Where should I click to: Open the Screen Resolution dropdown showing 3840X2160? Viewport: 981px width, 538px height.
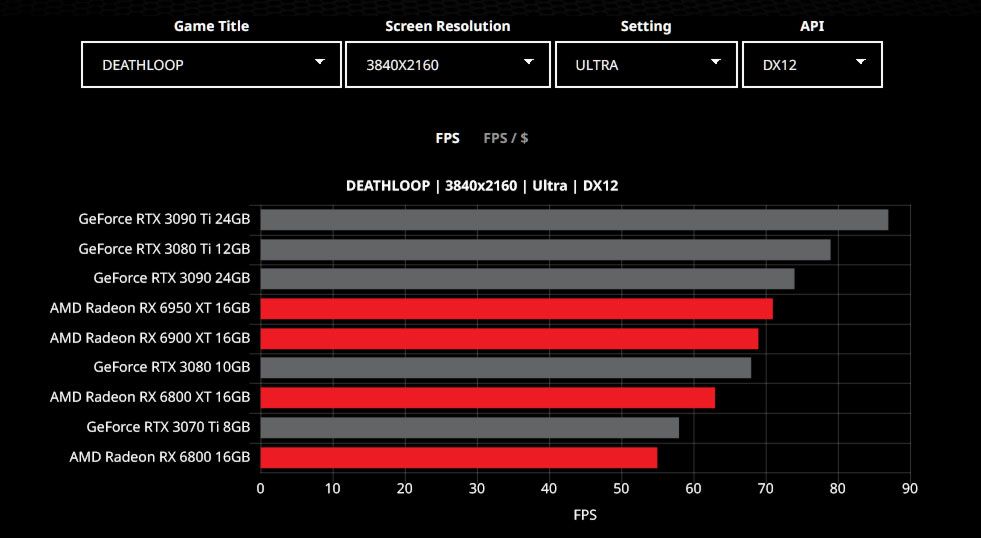(x=448, y=64)
